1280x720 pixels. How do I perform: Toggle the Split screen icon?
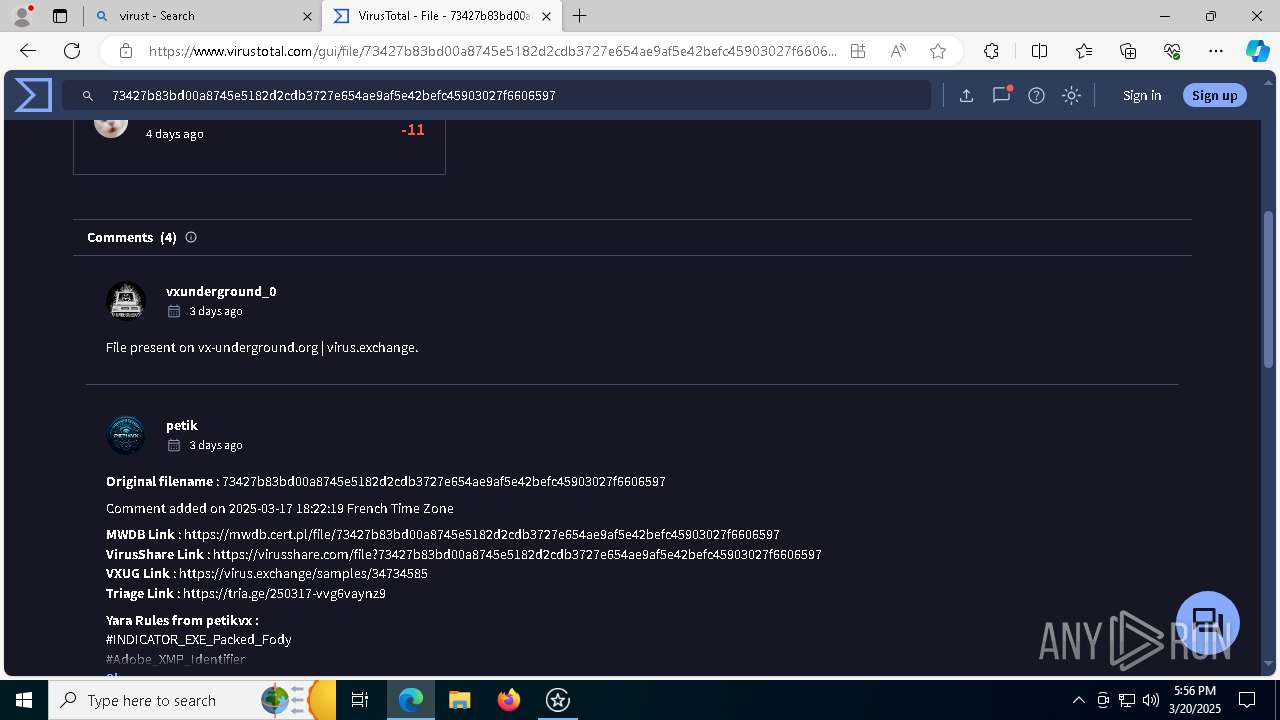tap(1039, 51)
